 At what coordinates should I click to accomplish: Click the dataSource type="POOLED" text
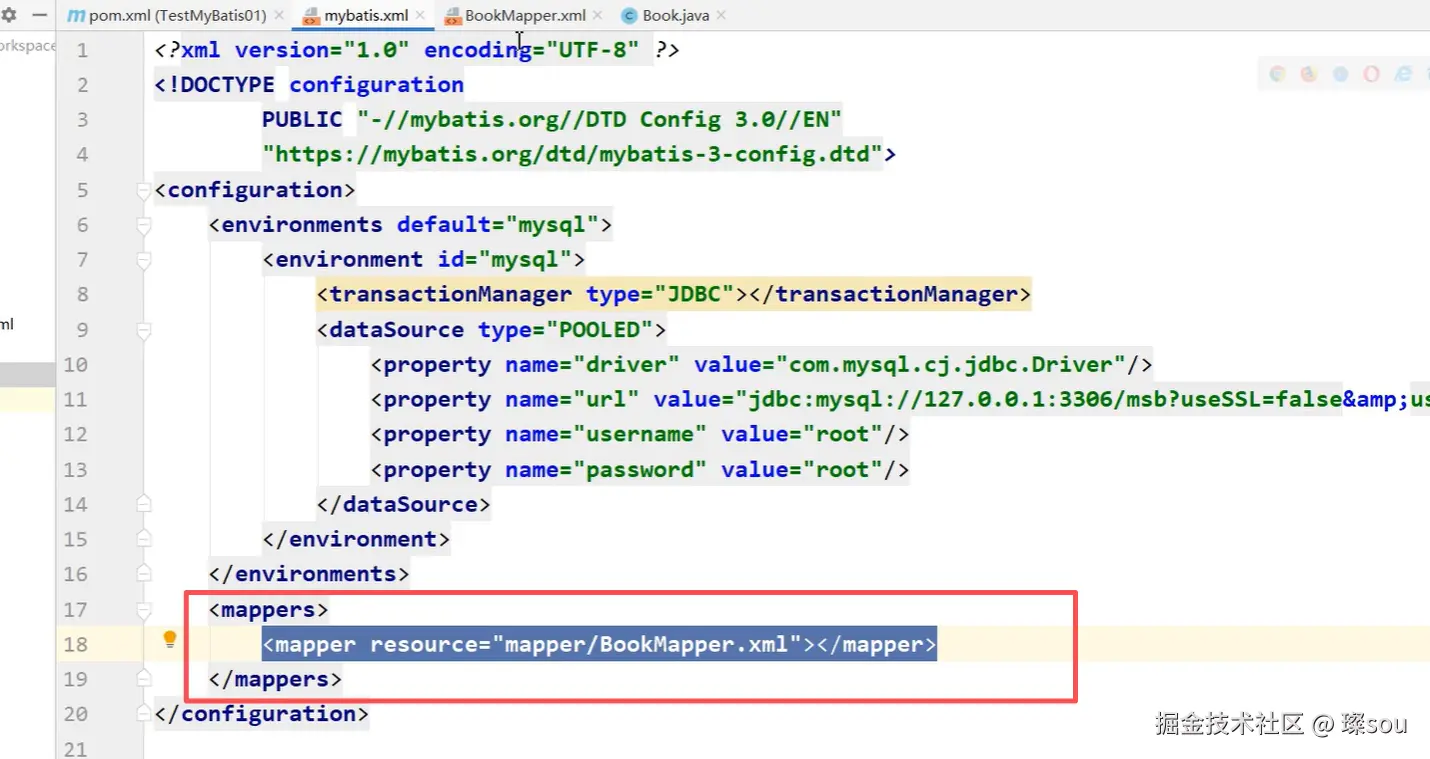(491, 330)
